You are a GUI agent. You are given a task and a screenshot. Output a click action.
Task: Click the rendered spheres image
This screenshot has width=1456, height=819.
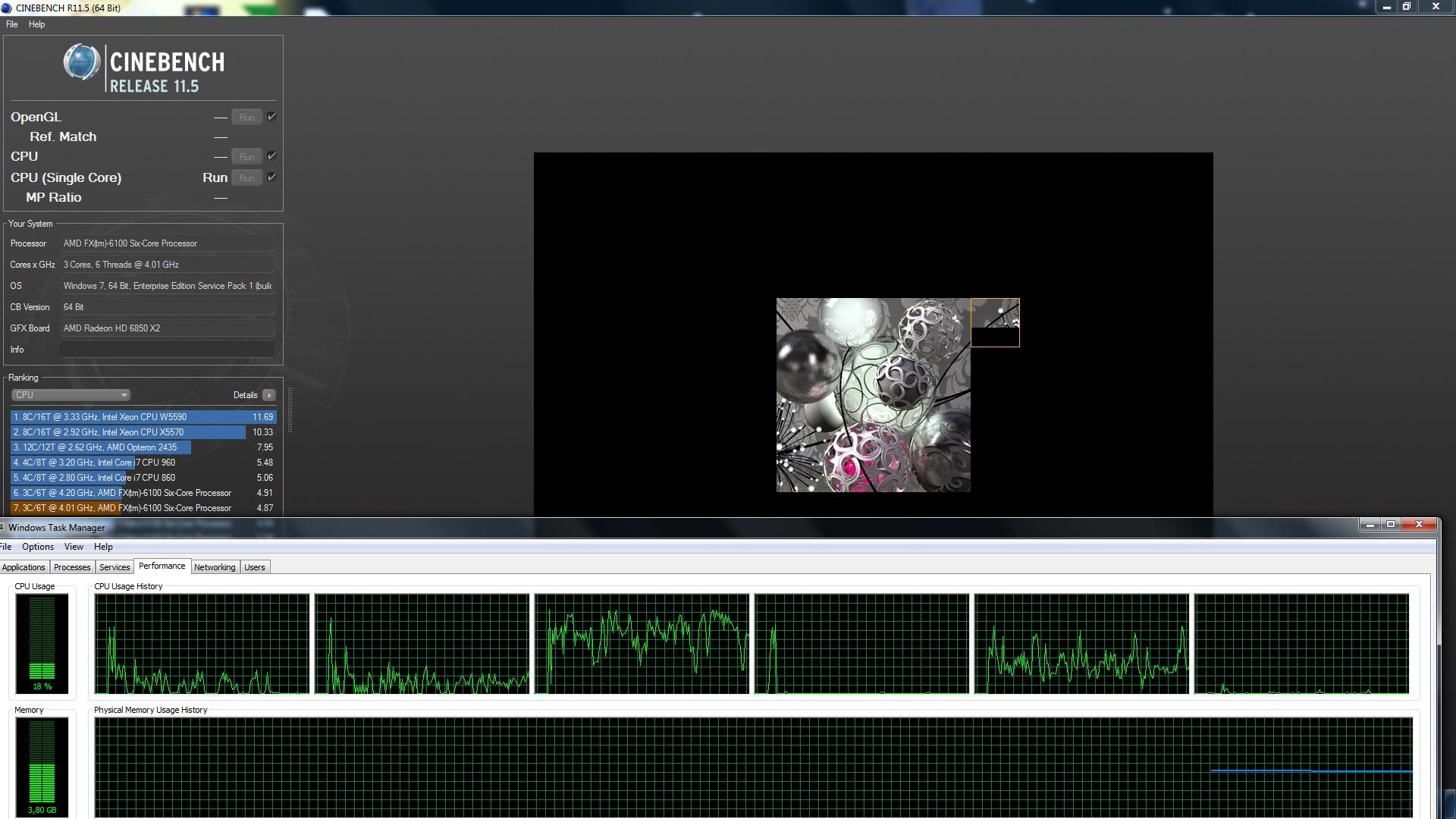pyautogui.click(x=873, y=395)
